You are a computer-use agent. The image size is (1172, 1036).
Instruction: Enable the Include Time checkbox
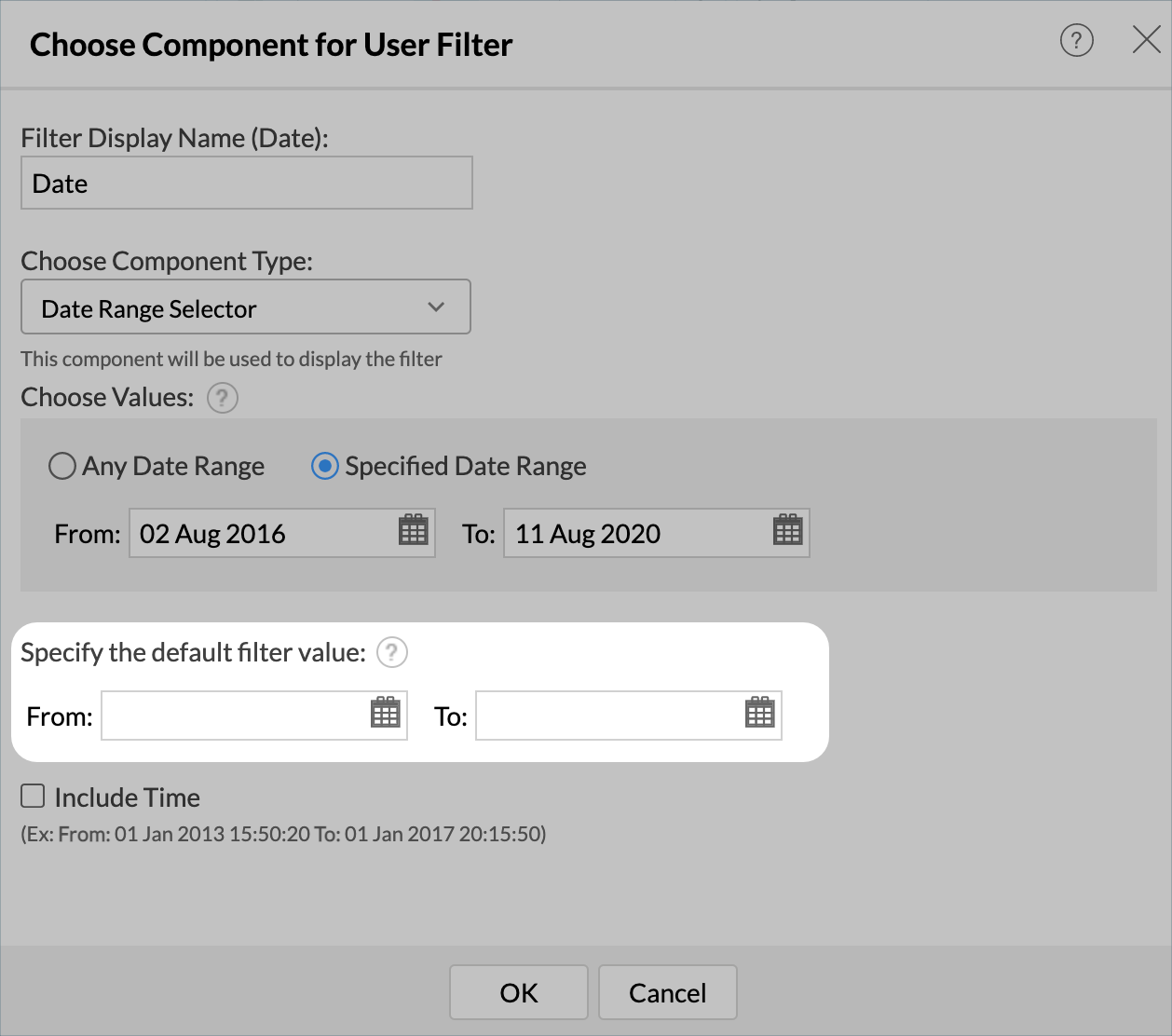point(33,796)
